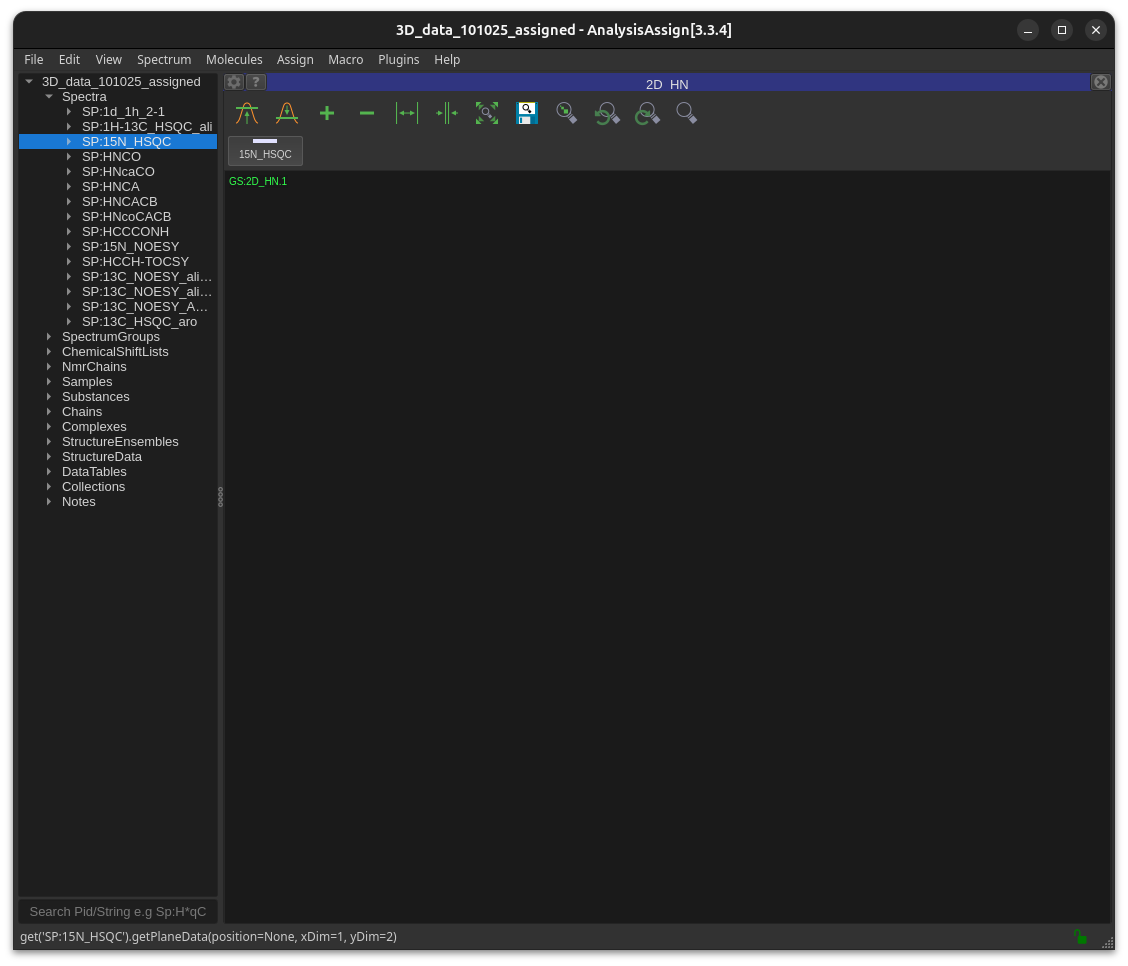This screenshot has height=966, width=1128.
Task: Click the raise contour base level icon
Action: point(247,113)
